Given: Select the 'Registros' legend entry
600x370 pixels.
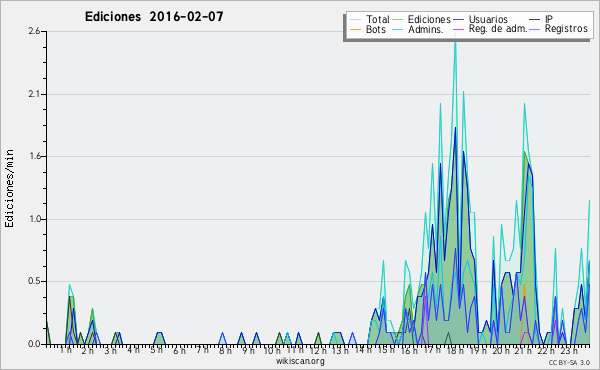Looking at the screenshot, I should (x=566, y=29).
